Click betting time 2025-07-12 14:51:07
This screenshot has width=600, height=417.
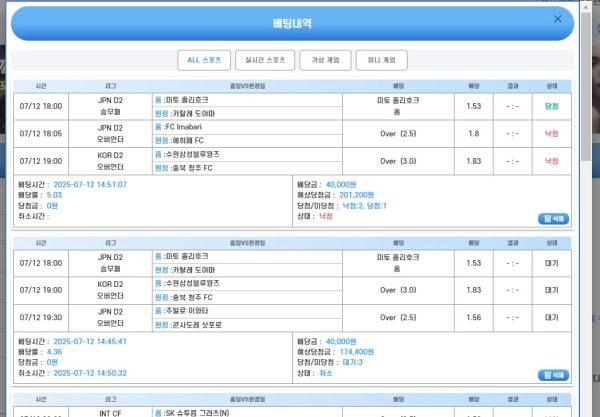coord(90,184)
